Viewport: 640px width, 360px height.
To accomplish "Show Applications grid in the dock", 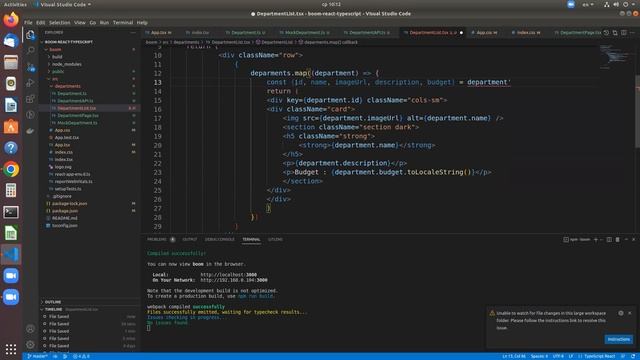I will (11, 349).
